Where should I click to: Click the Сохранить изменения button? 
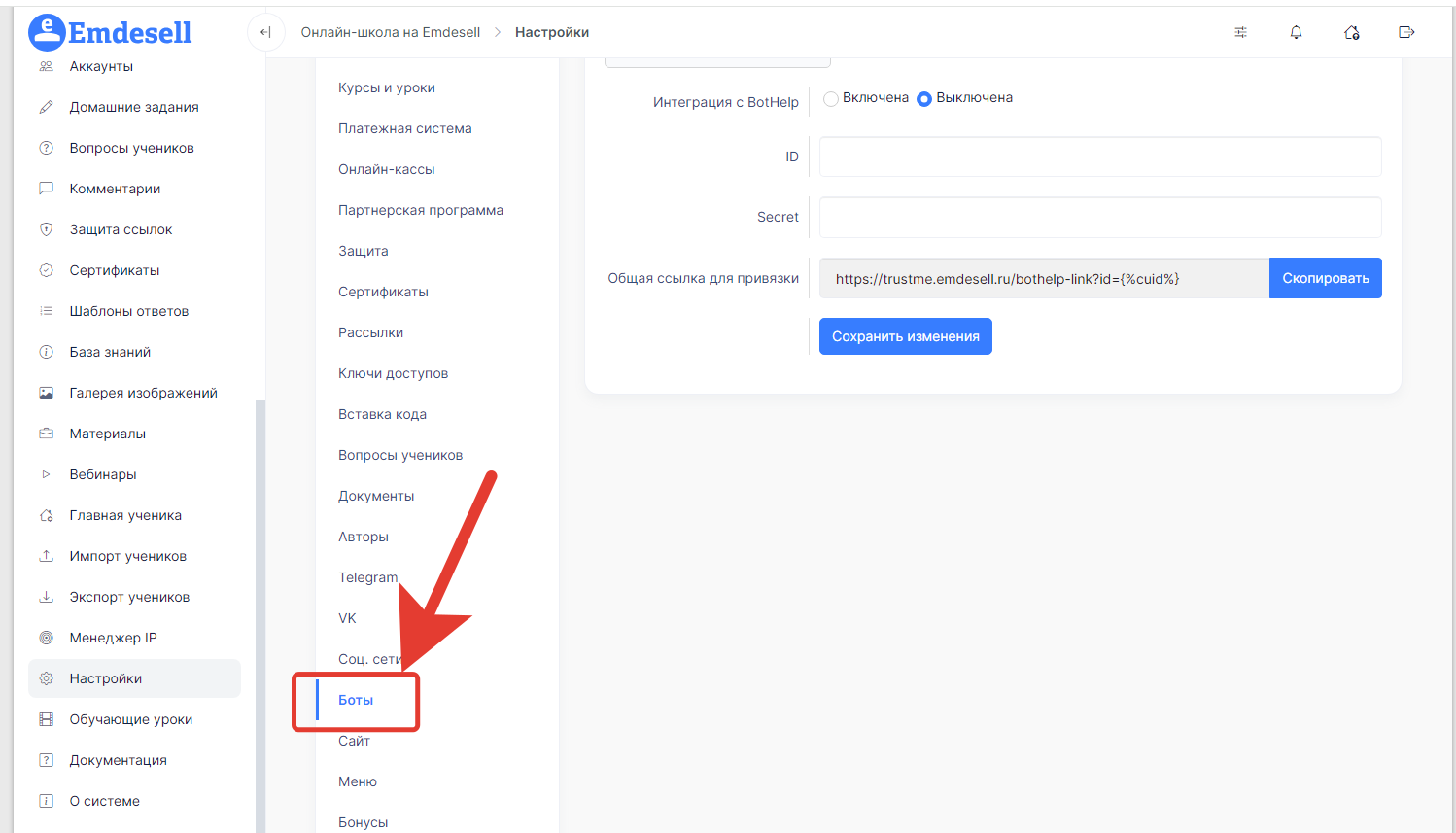tap(905, 336)
